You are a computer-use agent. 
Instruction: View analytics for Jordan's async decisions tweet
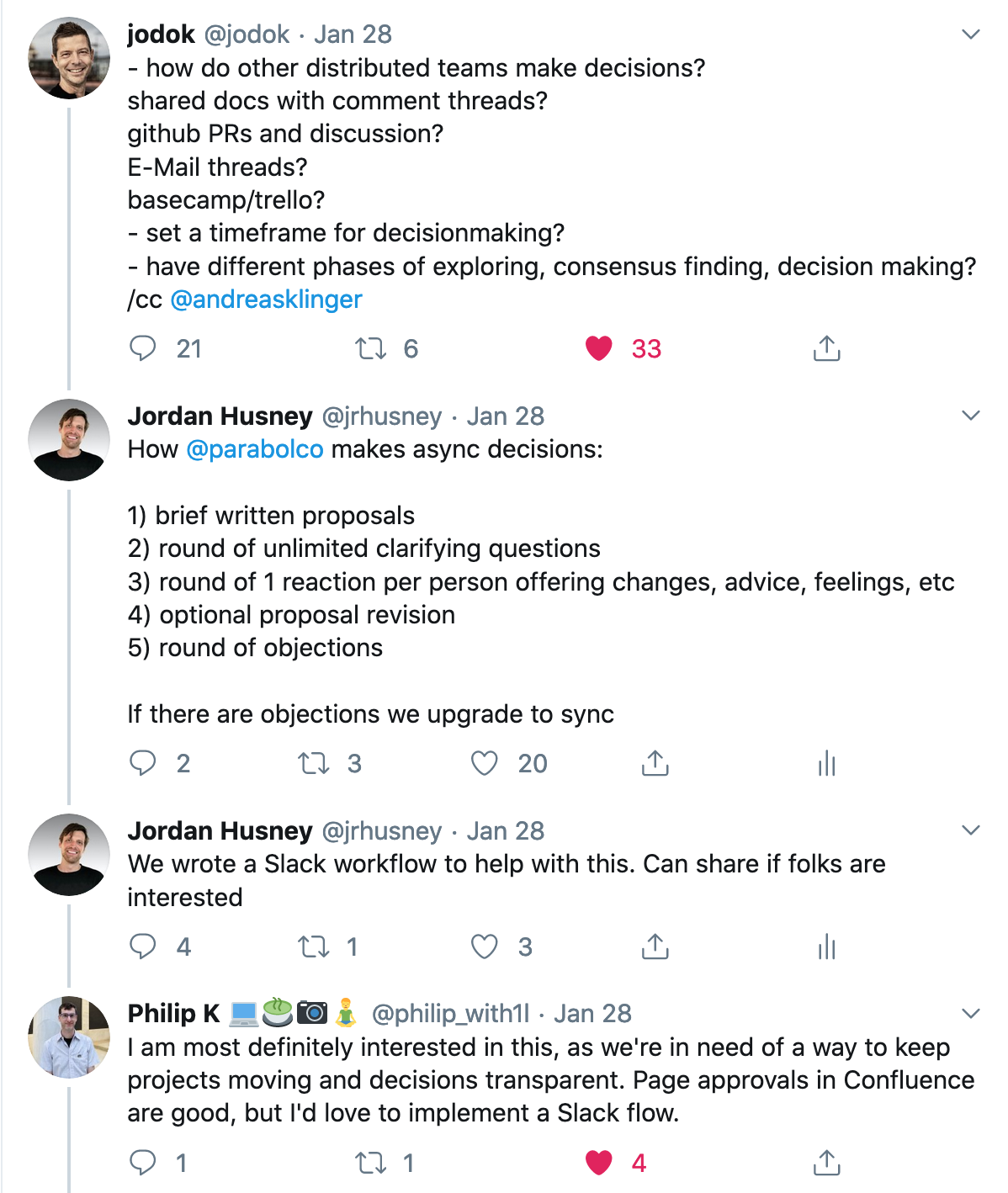coord(826,763)
